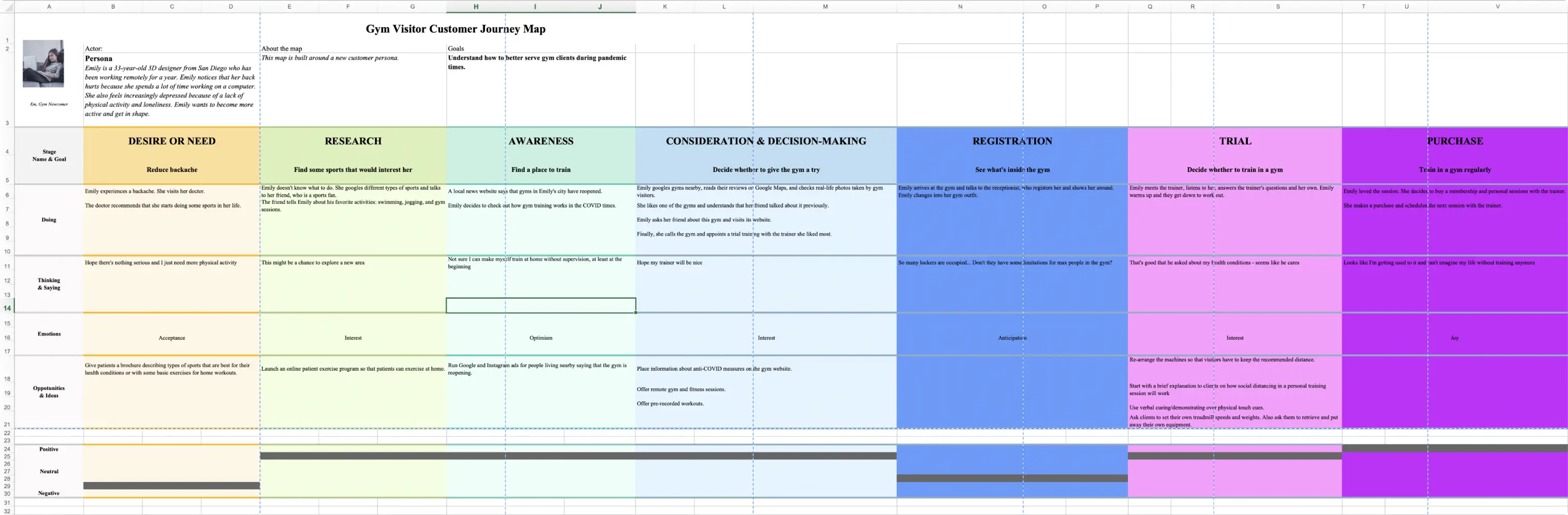Click the 'Neutral' emotion scale label
This screenshot has width=1568, height=515.
click(x=49, y=471)
